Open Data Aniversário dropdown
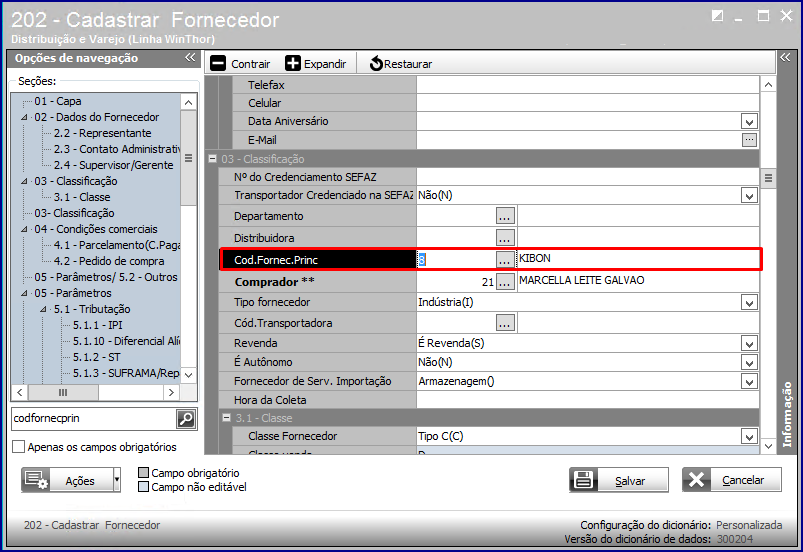The height and width of the screenshot is (552, 803). point(749,122)
